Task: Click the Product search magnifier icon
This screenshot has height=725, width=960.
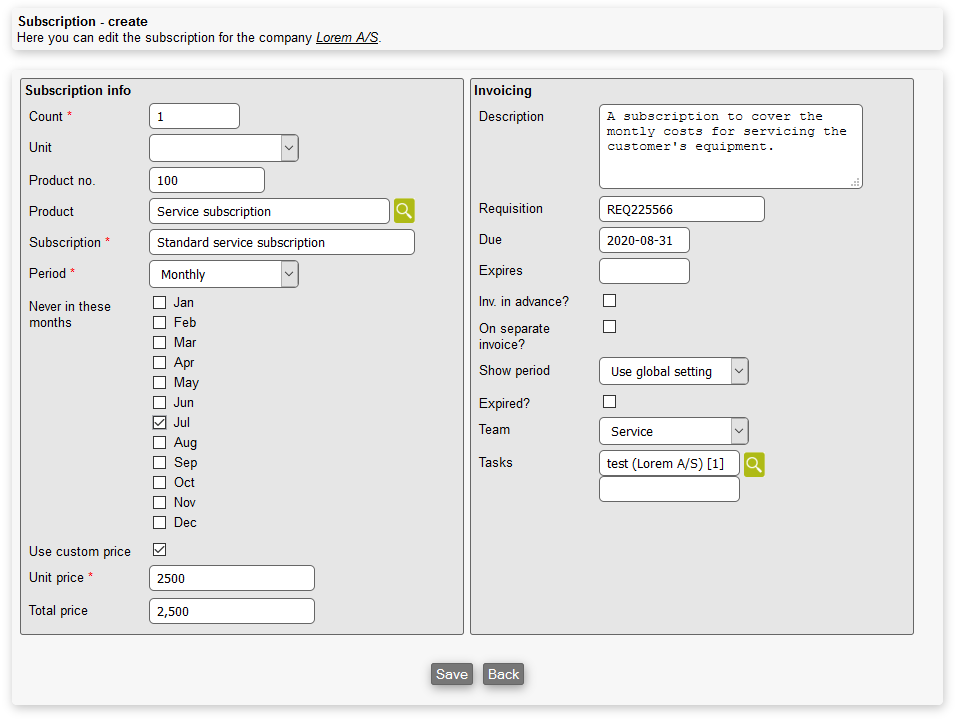Action: 403,211
